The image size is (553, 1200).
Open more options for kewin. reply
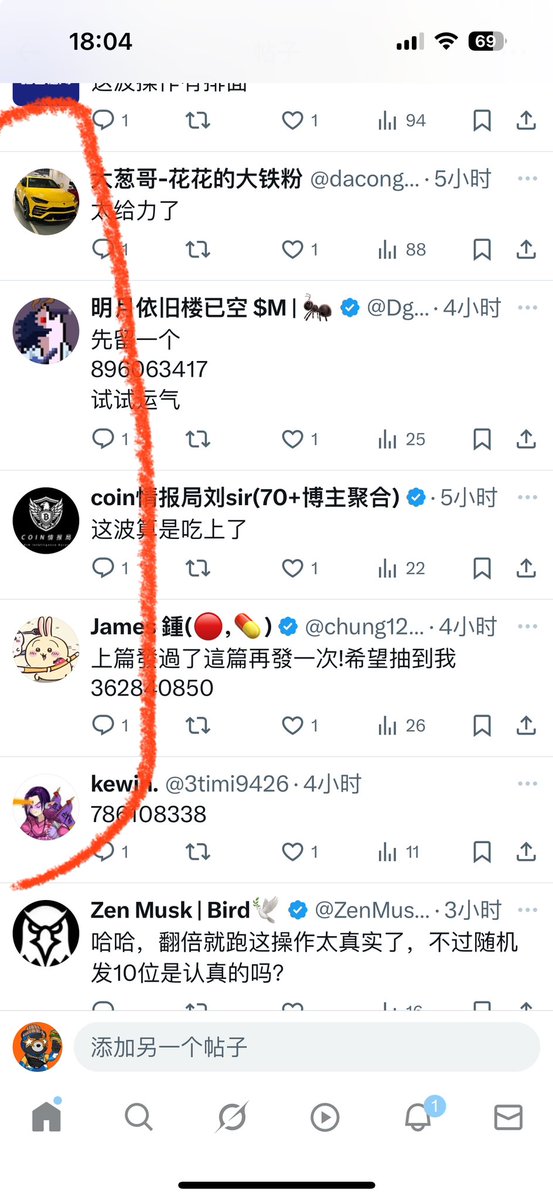click(x=528, y=783)
